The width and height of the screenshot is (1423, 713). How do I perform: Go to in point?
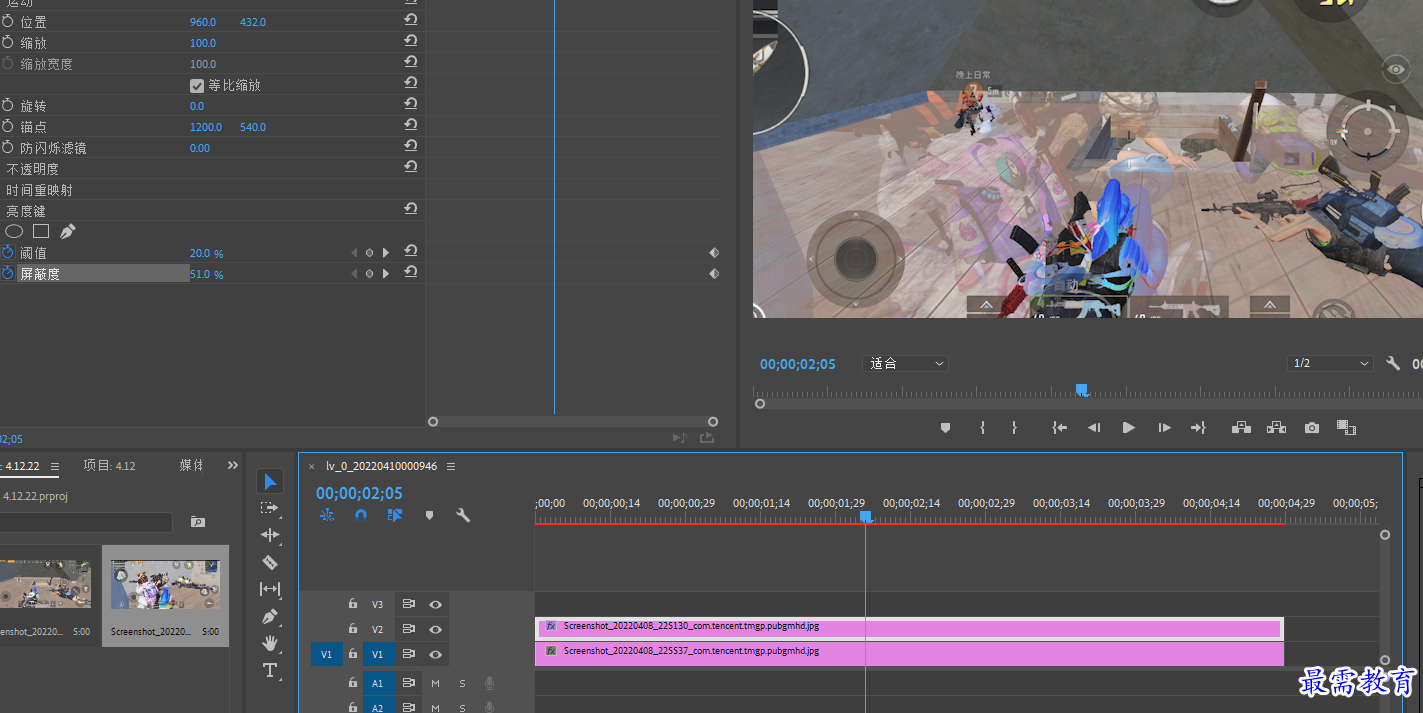click(x=1059, y=427)
